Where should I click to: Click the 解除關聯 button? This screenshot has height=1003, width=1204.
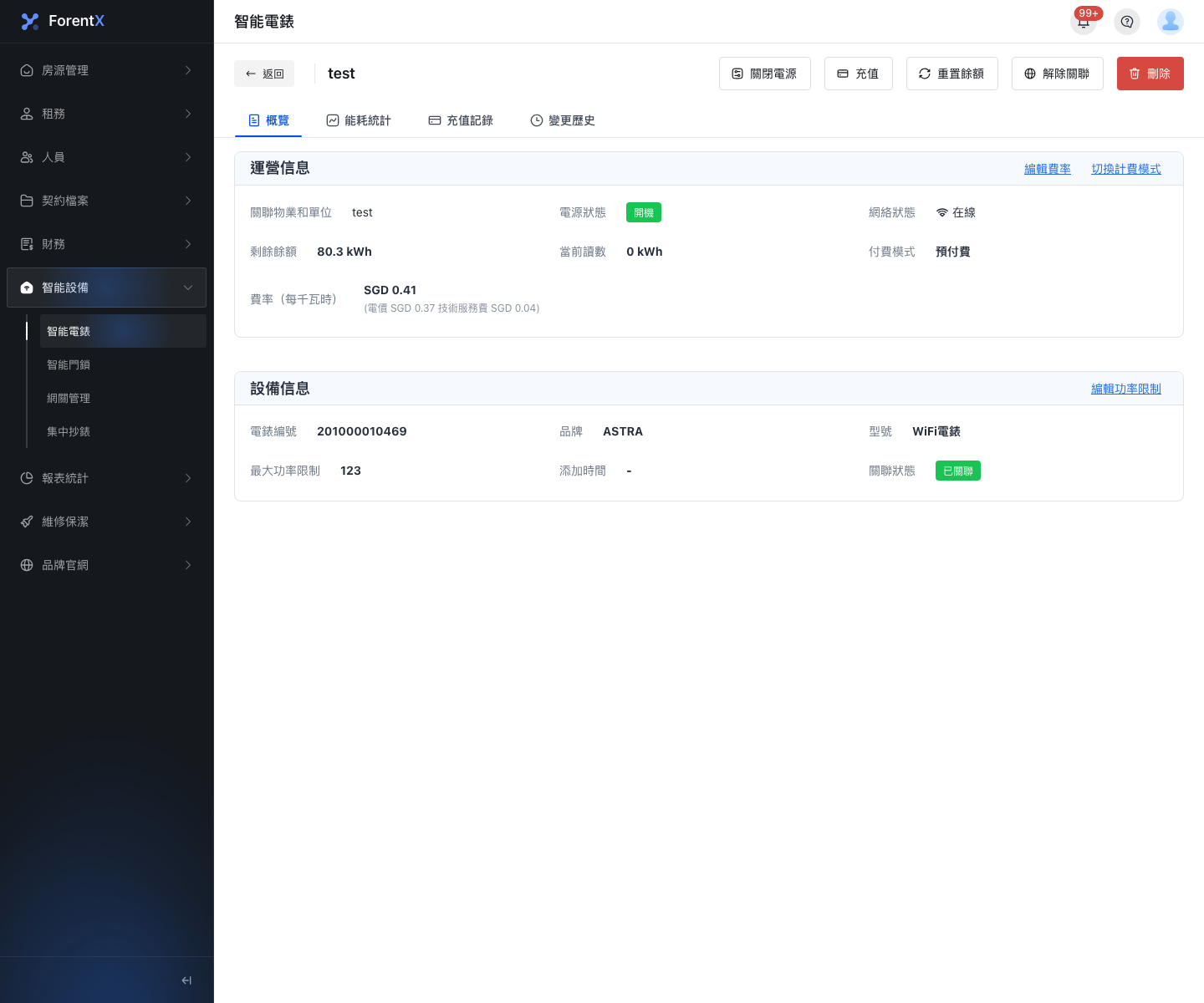tap(1058, 74)
